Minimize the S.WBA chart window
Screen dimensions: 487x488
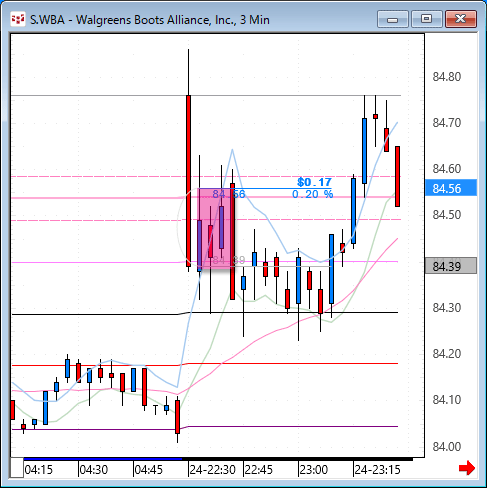pyautogui.click(x=393, y=19)
